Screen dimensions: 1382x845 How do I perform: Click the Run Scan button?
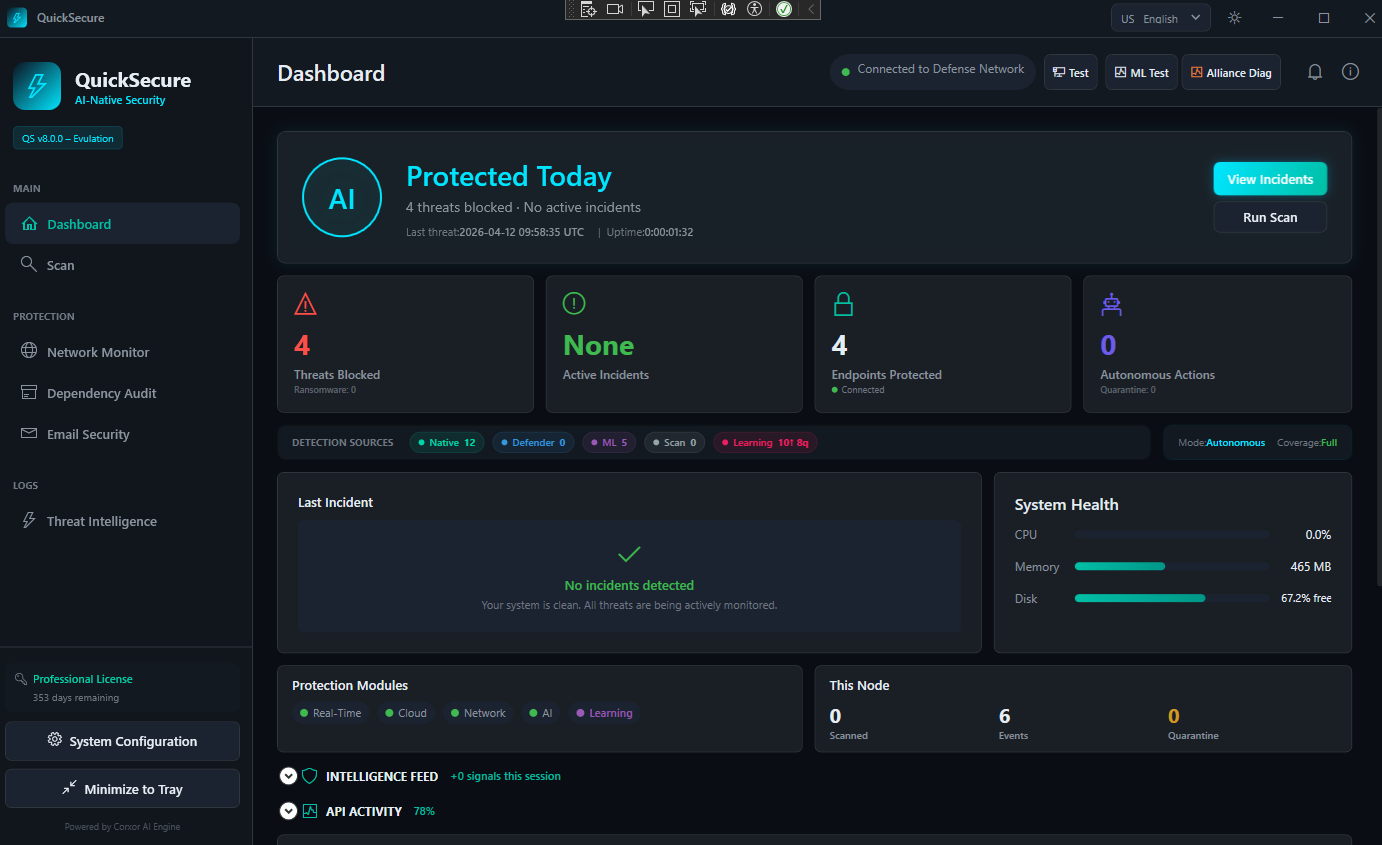click(1270, 216)
